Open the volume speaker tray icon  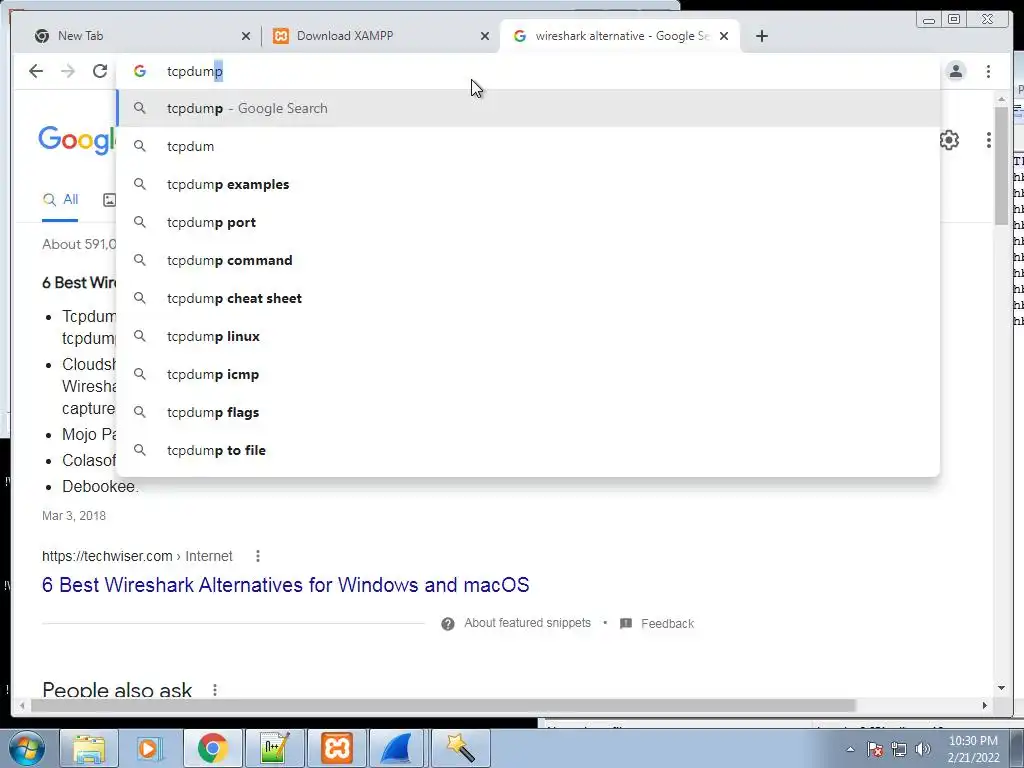923,749
